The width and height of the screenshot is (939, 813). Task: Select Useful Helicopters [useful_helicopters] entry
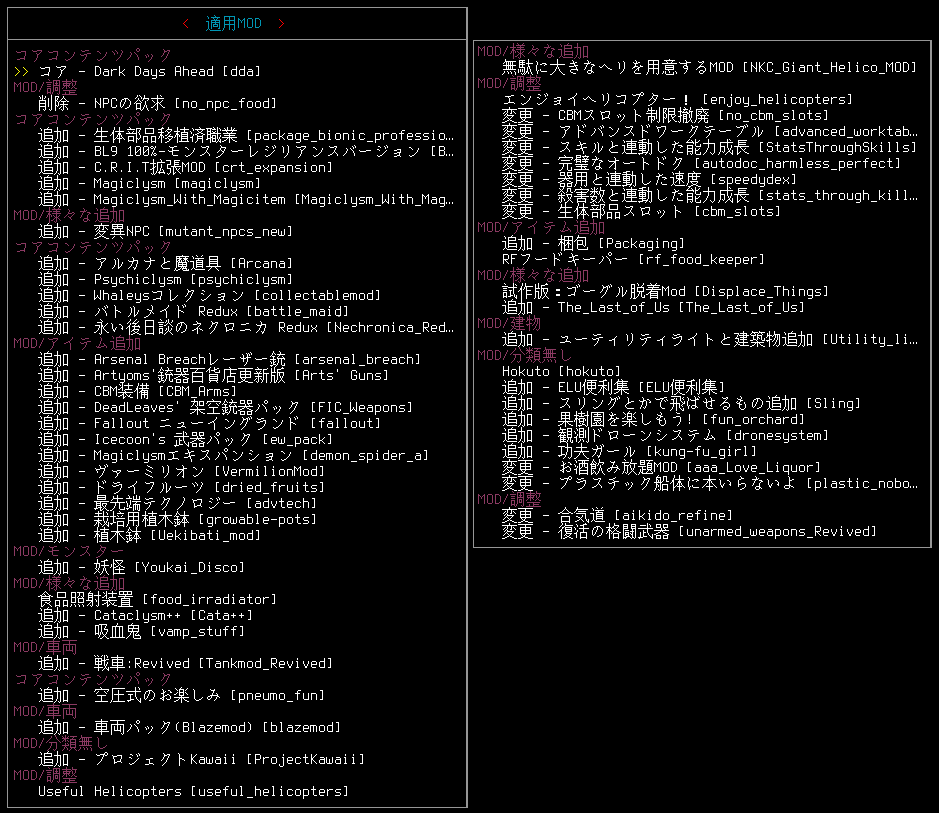[193, 791]
